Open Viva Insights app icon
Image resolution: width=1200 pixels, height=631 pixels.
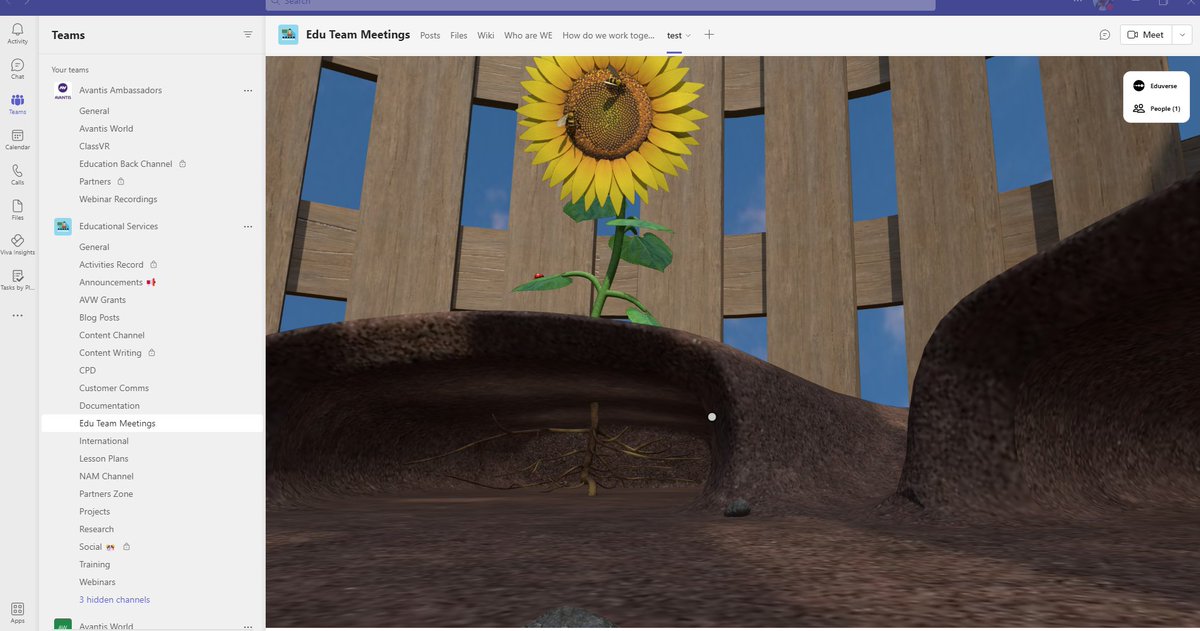coord(17,244)
